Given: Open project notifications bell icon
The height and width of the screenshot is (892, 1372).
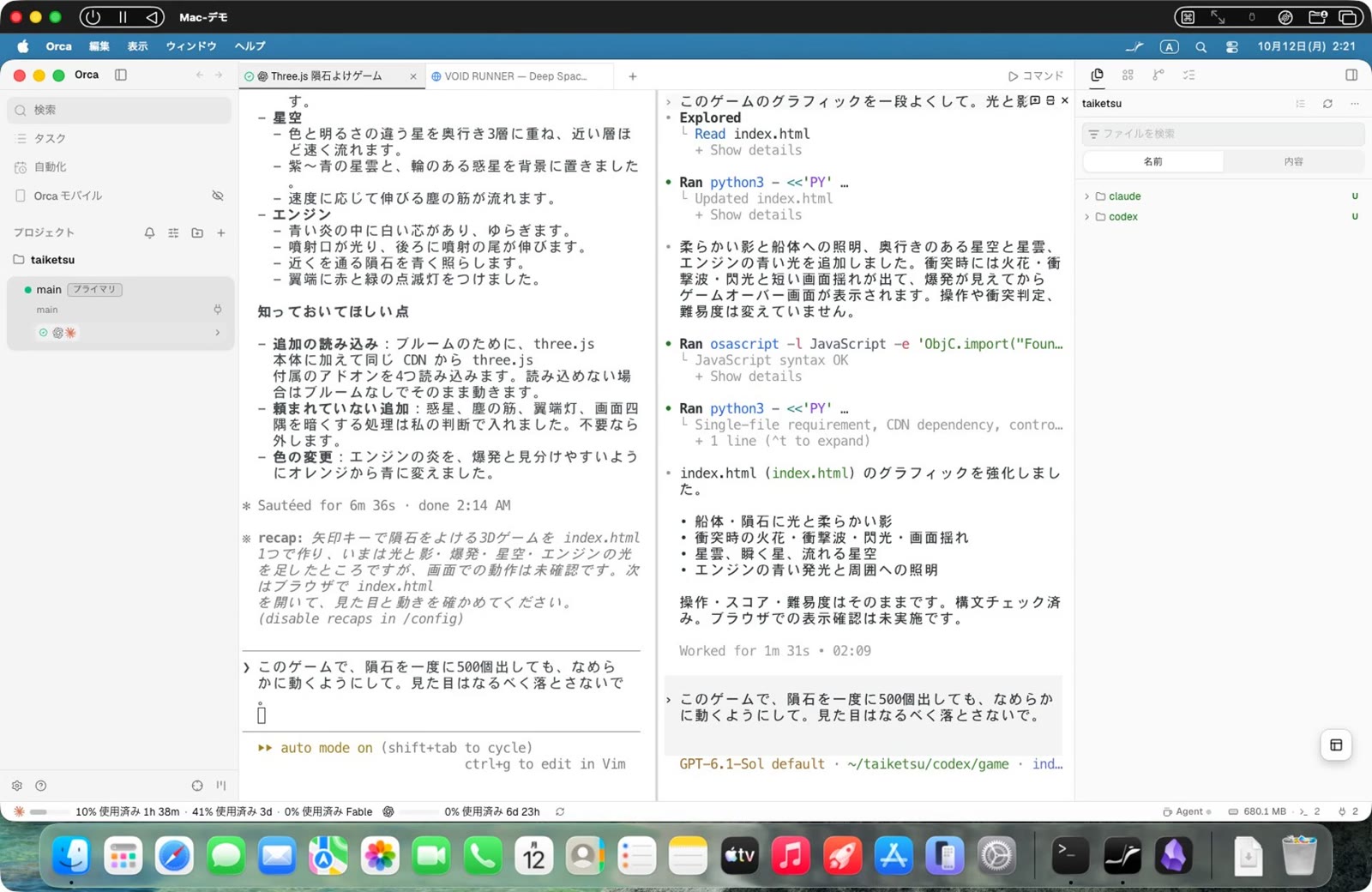Looking at the screenshot, I should tap(149, 232).
